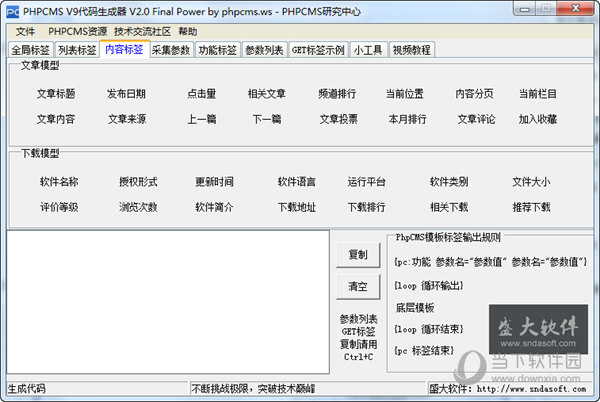Click the 软件简介 tag label
The height and width of the screenshot is (402, 600).
(x=214, y=207)
